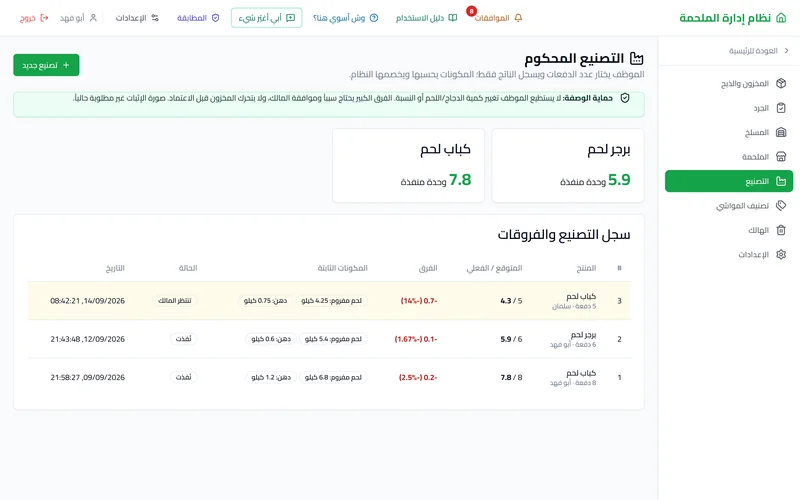Click the message icon in أبي أغيّر شيء
Image resolution: width=800 pixels, height=500 pixels.
coord(290,18)
